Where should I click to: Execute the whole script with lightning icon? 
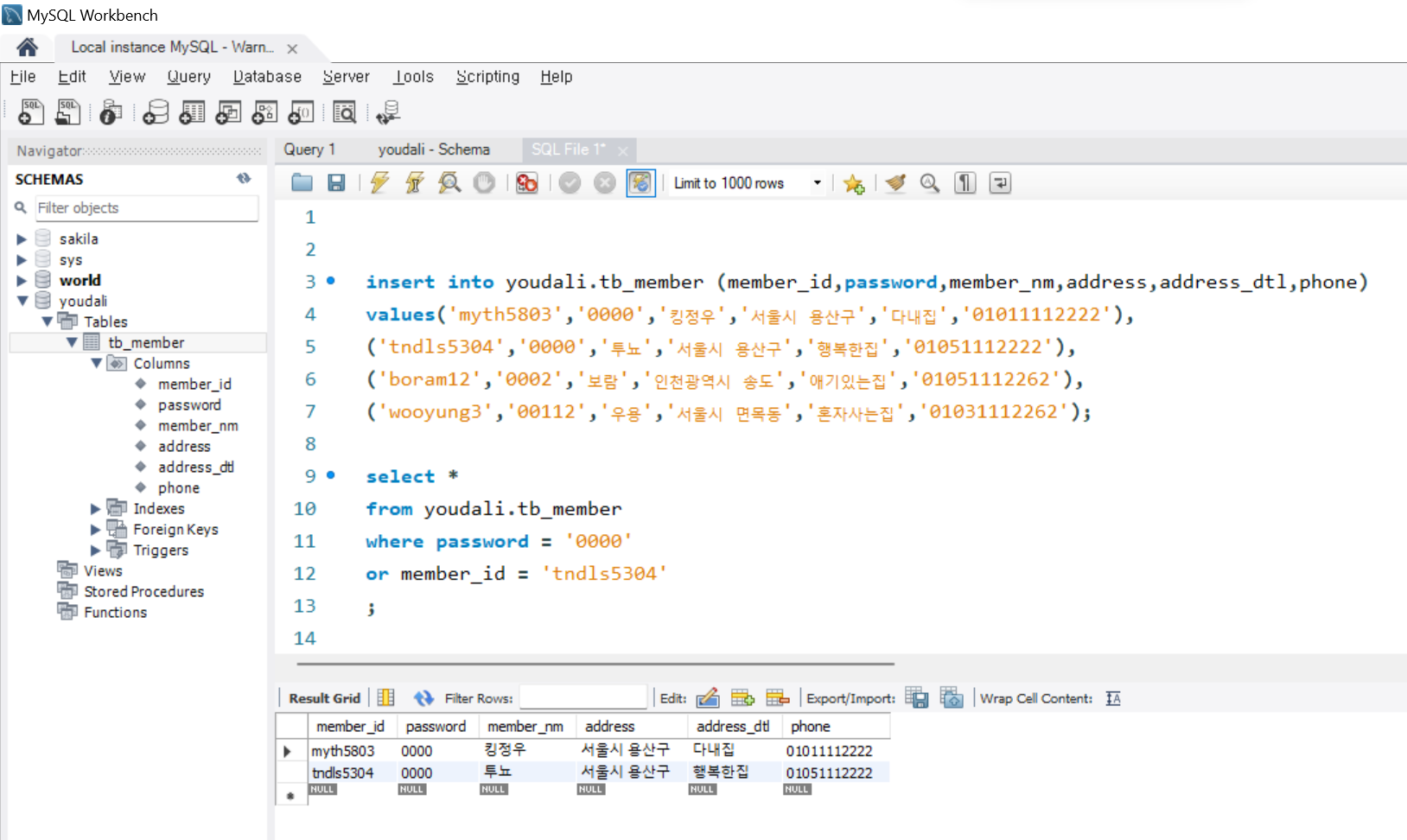tap(379, 182)
